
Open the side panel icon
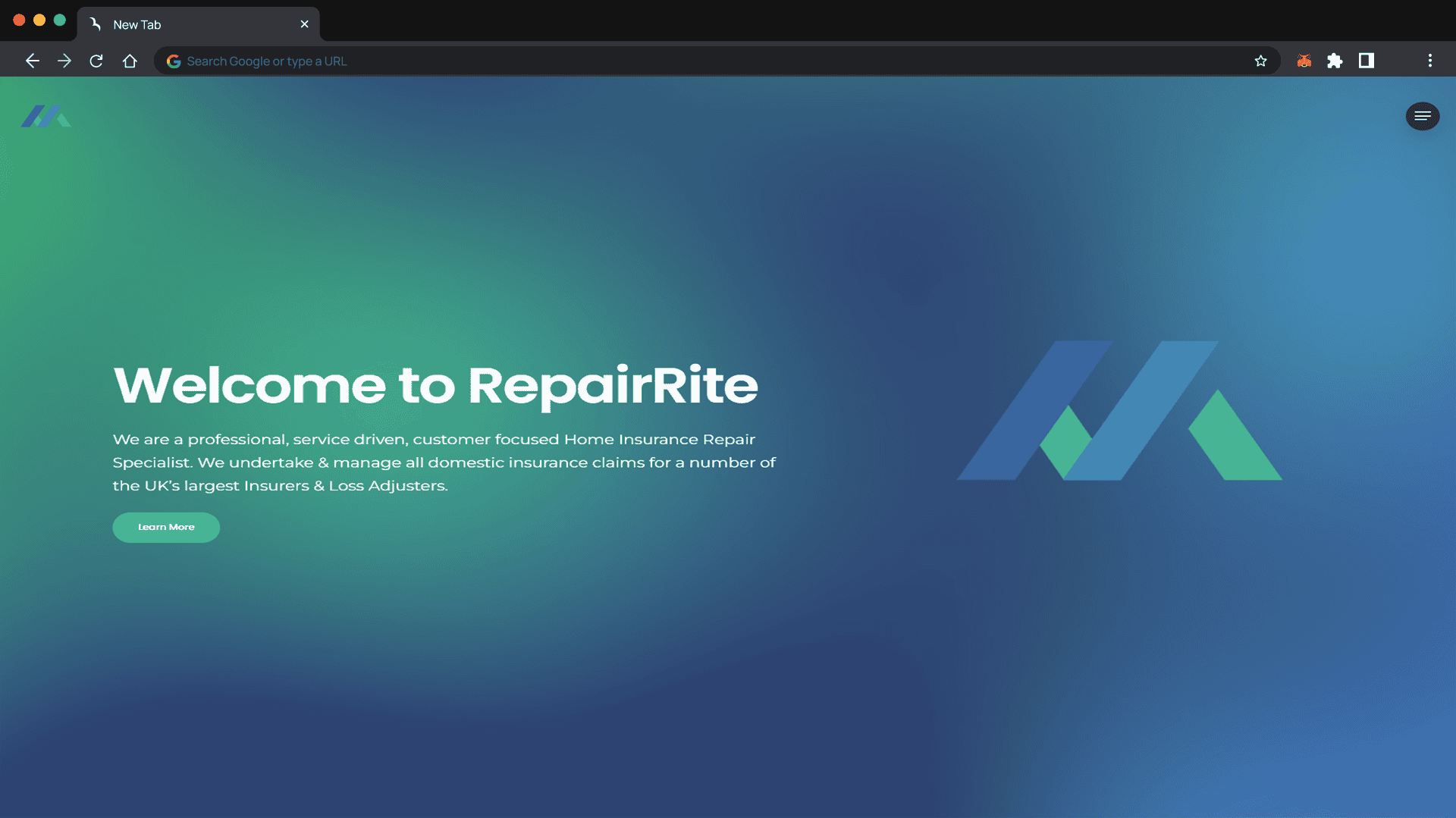1367,61
